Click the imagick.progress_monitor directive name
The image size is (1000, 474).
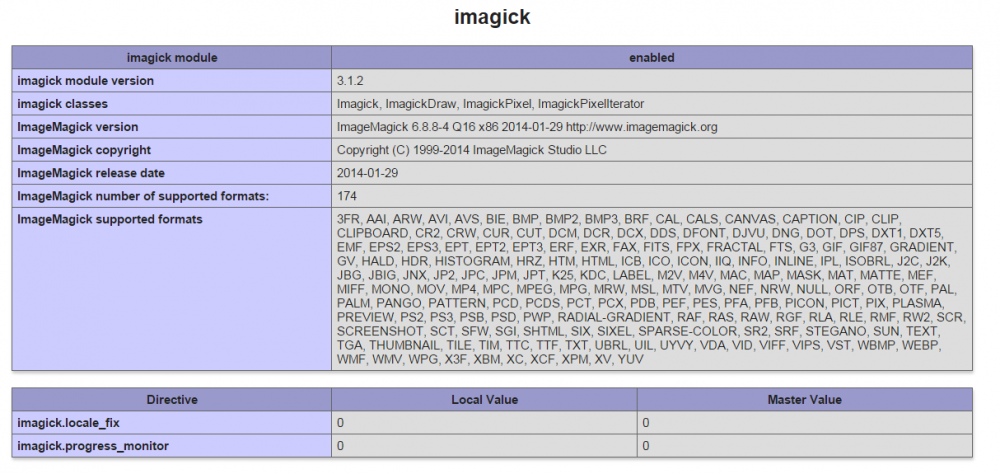tap(92, 445)
